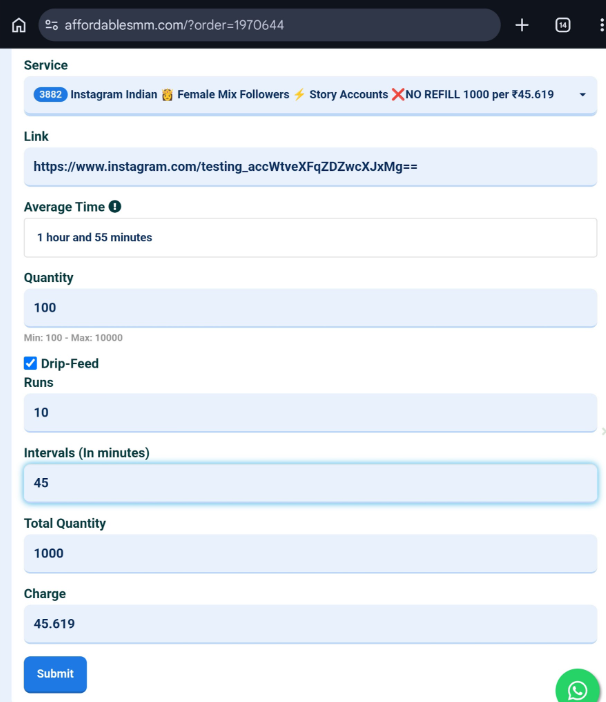The image size is (606, 702).
Task: Click the 'Quantity' label
Action: 48,278
